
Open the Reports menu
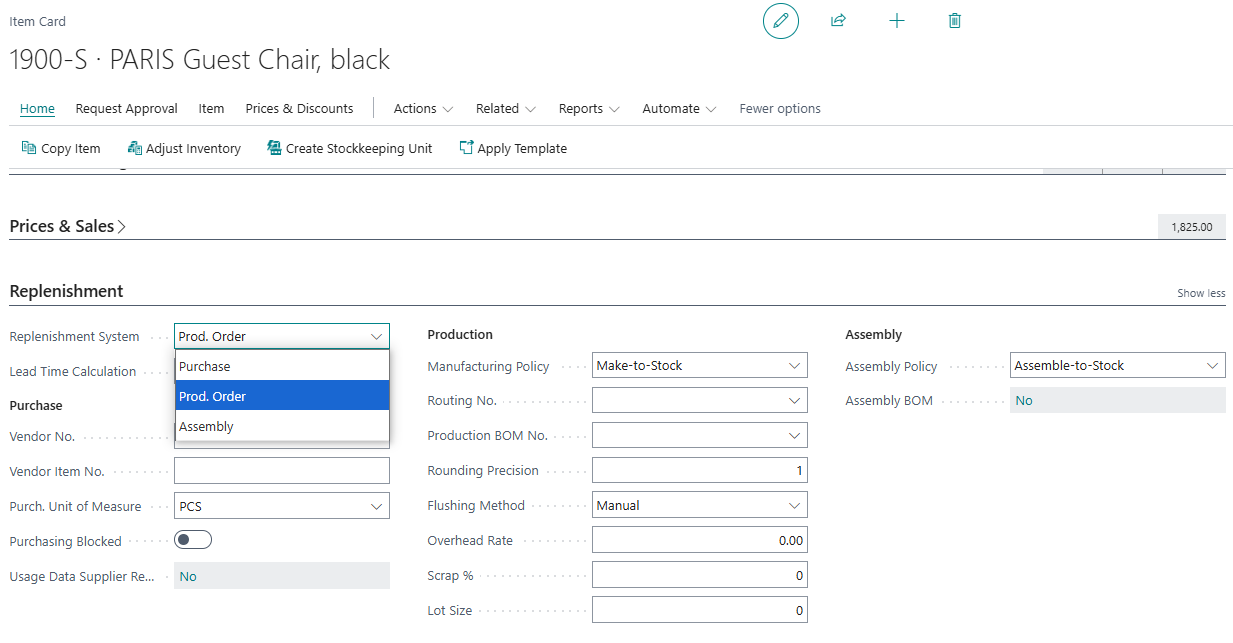(589, 109)
